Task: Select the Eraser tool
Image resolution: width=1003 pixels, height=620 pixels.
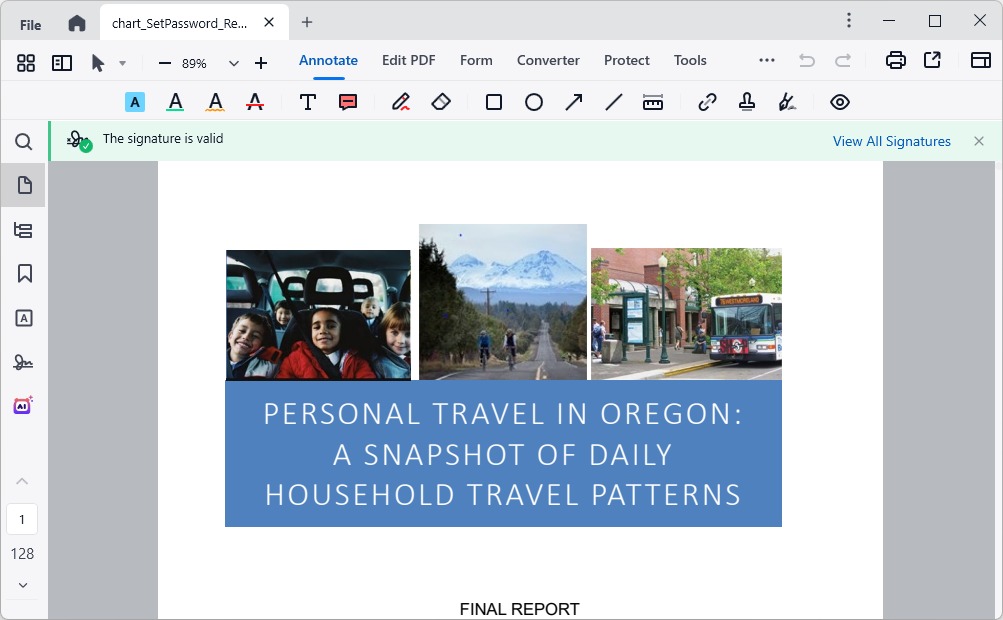Action: pyautogui.click(x=441, y=101)
